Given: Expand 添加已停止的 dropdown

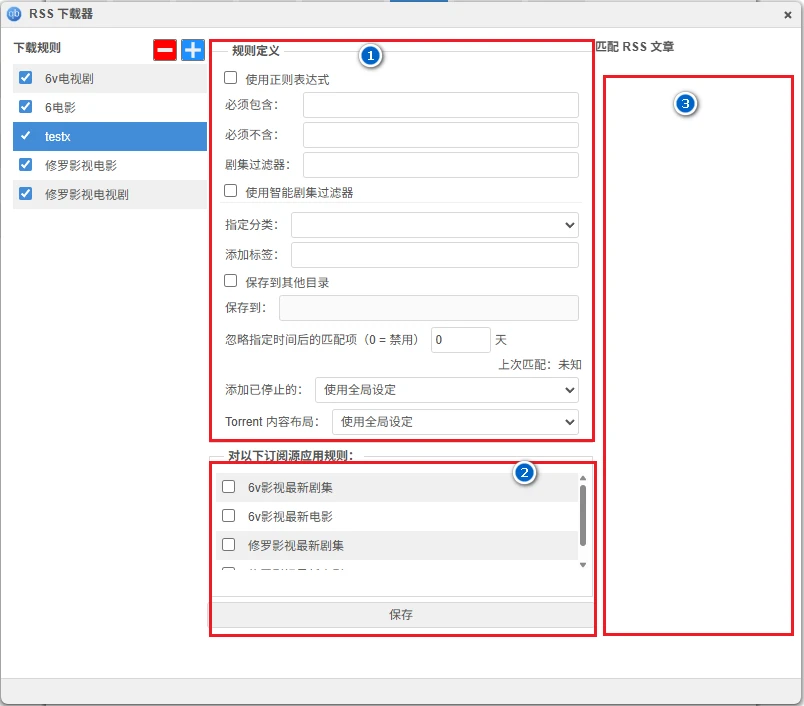Looking at the screenshot, I should click(446, 389).
